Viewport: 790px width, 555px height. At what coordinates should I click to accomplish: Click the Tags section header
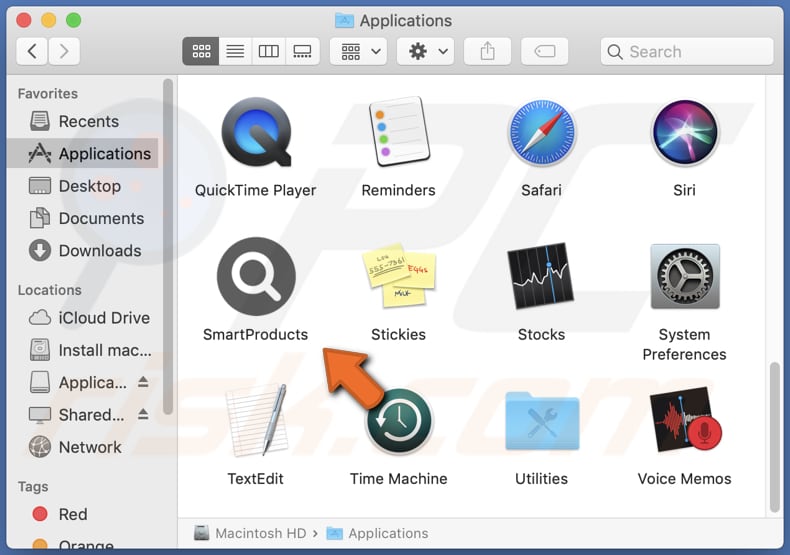point(33,487)
